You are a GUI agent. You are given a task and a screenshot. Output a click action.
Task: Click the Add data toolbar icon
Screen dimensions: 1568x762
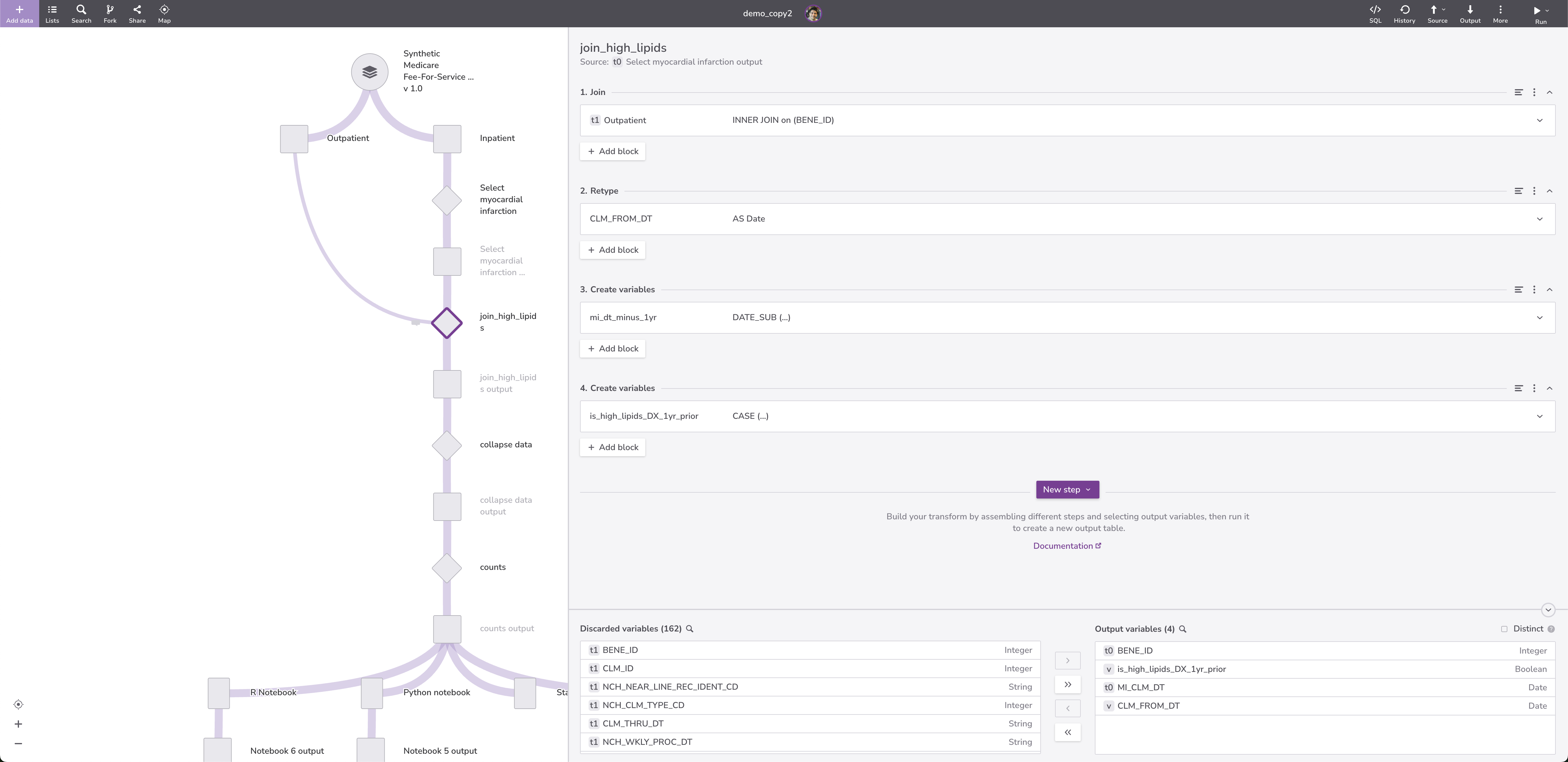pos(19,13)
